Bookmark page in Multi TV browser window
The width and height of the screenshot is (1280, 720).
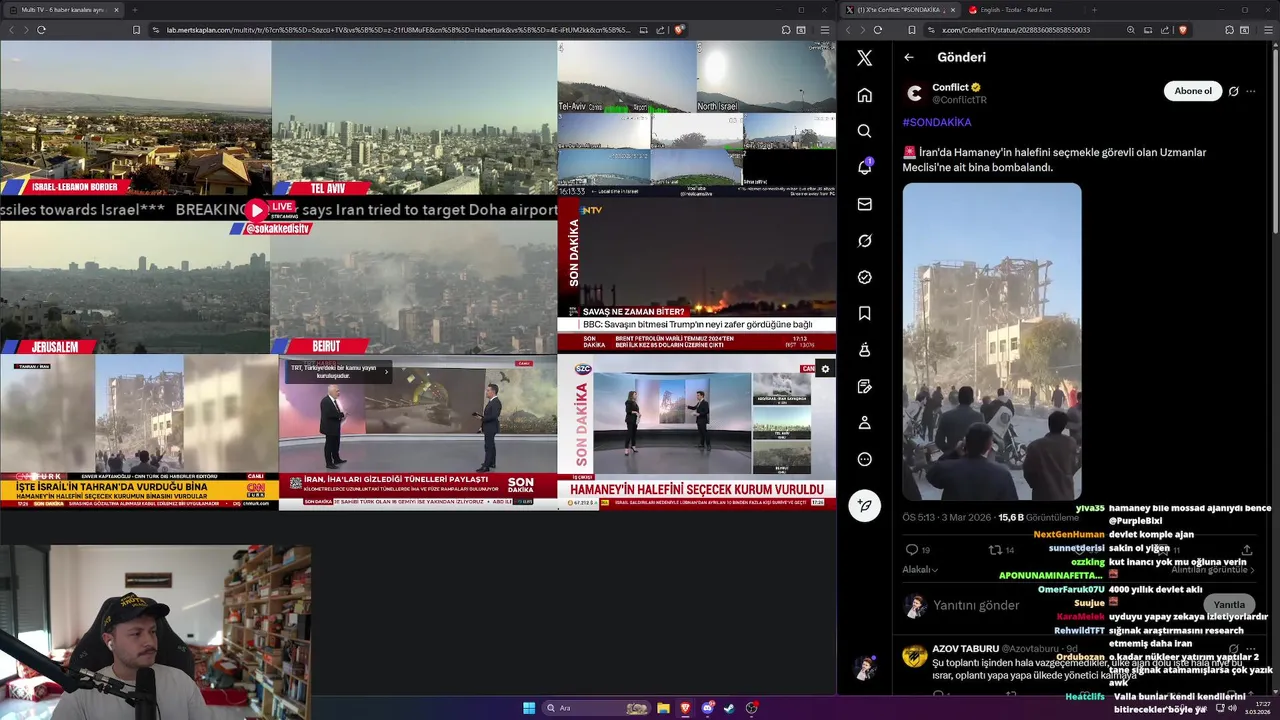[x=137, y=30]
